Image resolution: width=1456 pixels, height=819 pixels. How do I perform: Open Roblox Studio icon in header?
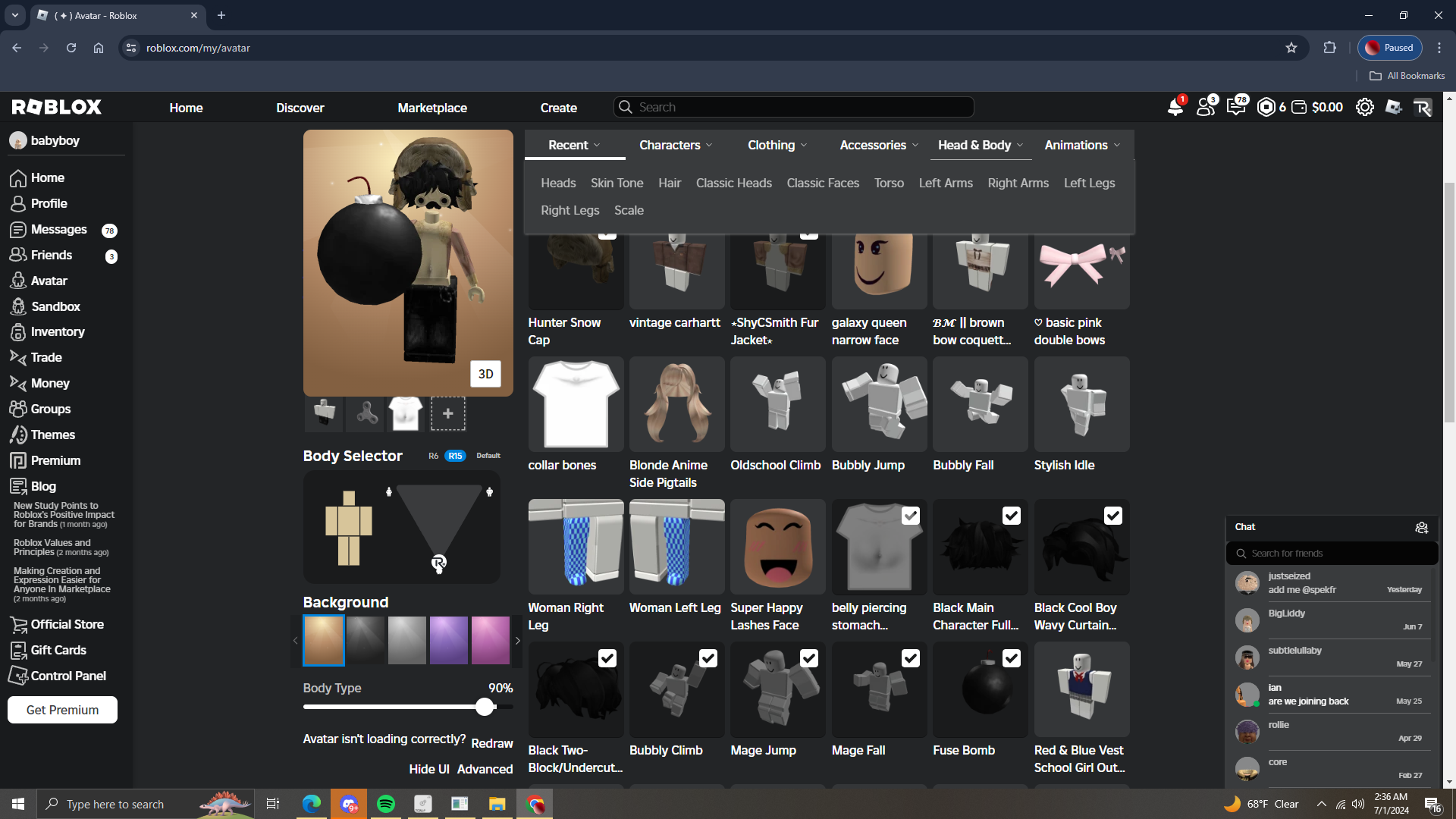coord(1394,108)
